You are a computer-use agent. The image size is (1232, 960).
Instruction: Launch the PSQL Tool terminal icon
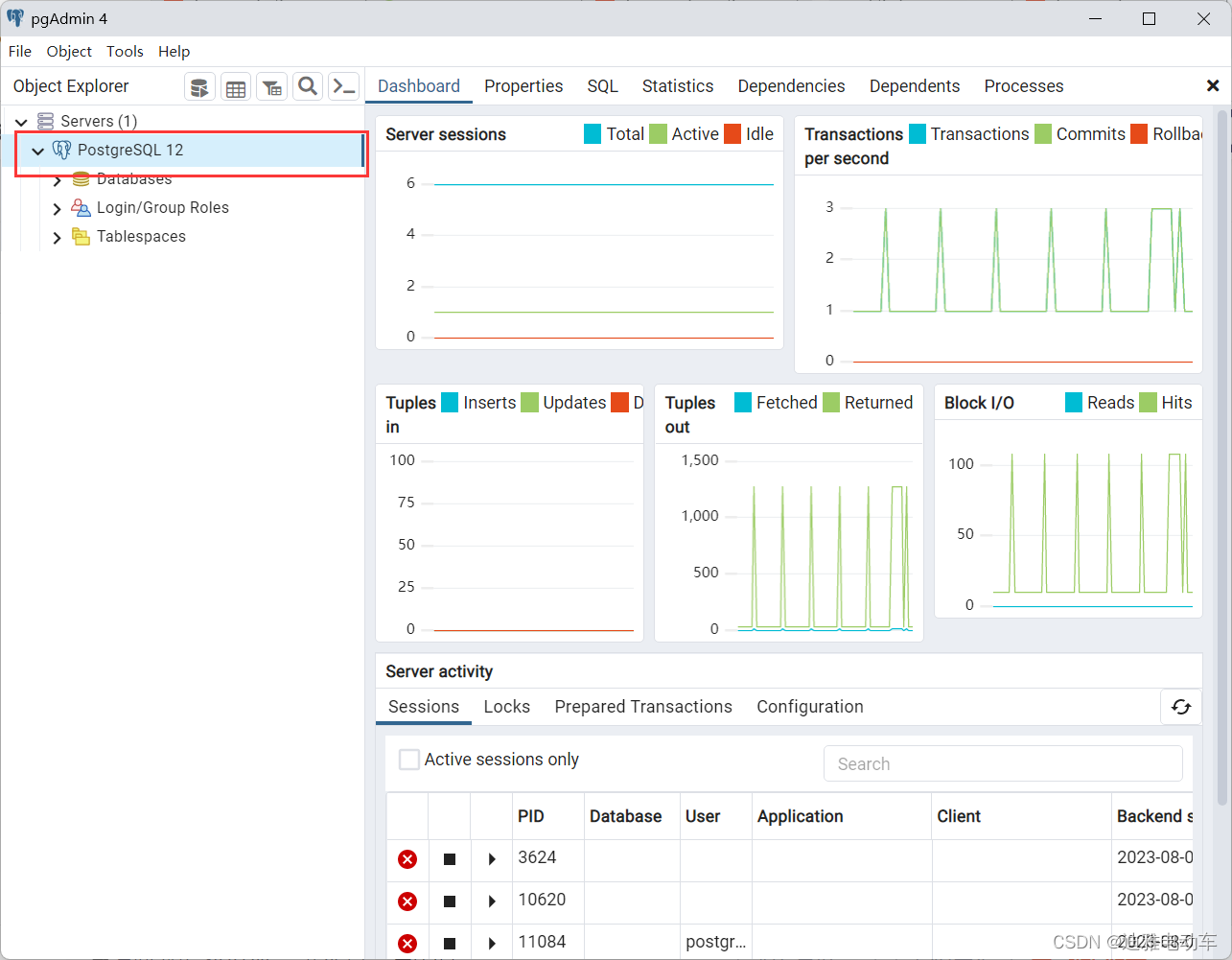[x=344, y=87]
